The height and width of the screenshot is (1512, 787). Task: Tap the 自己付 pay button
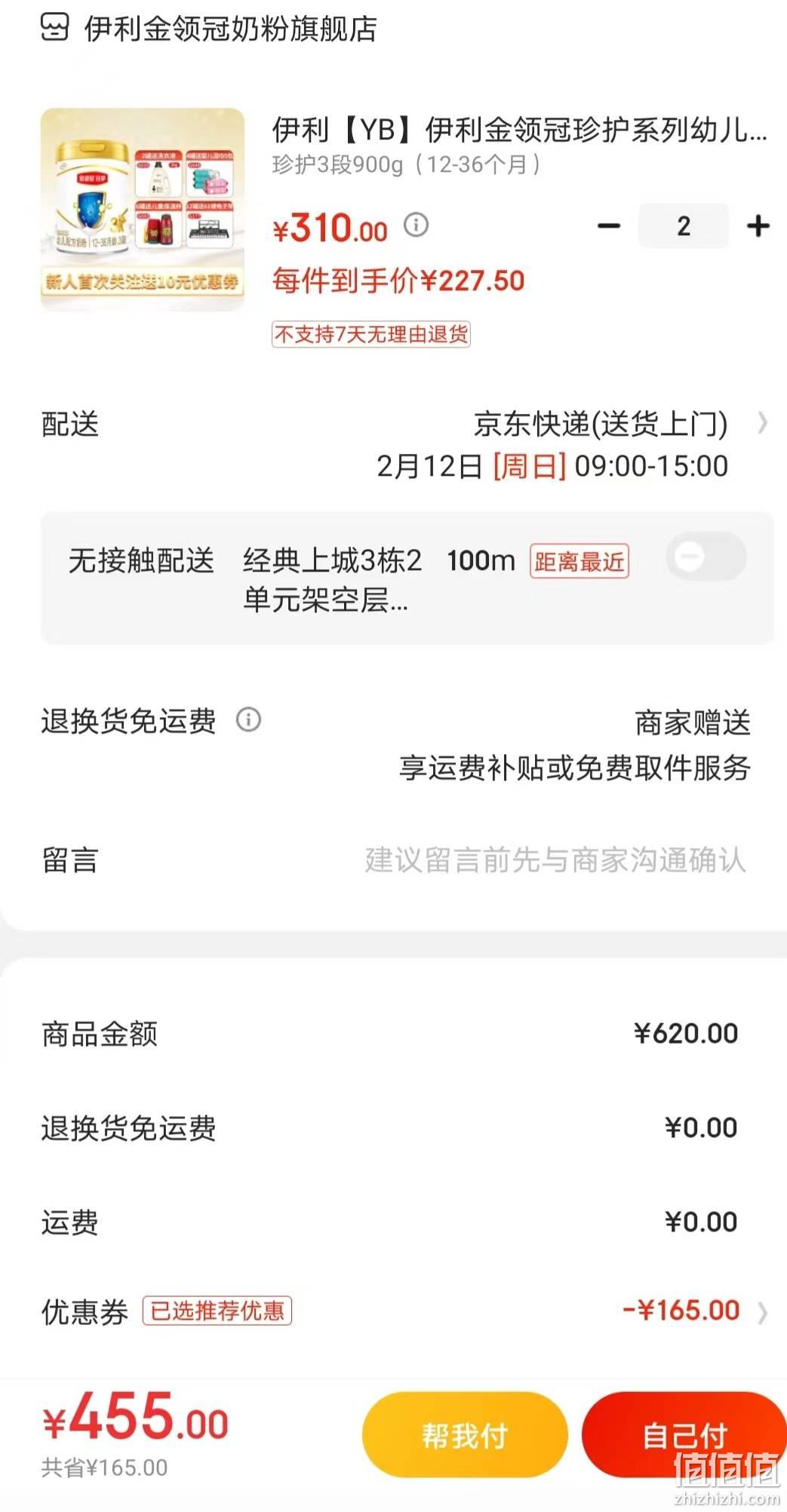(x=684, y=1435)
